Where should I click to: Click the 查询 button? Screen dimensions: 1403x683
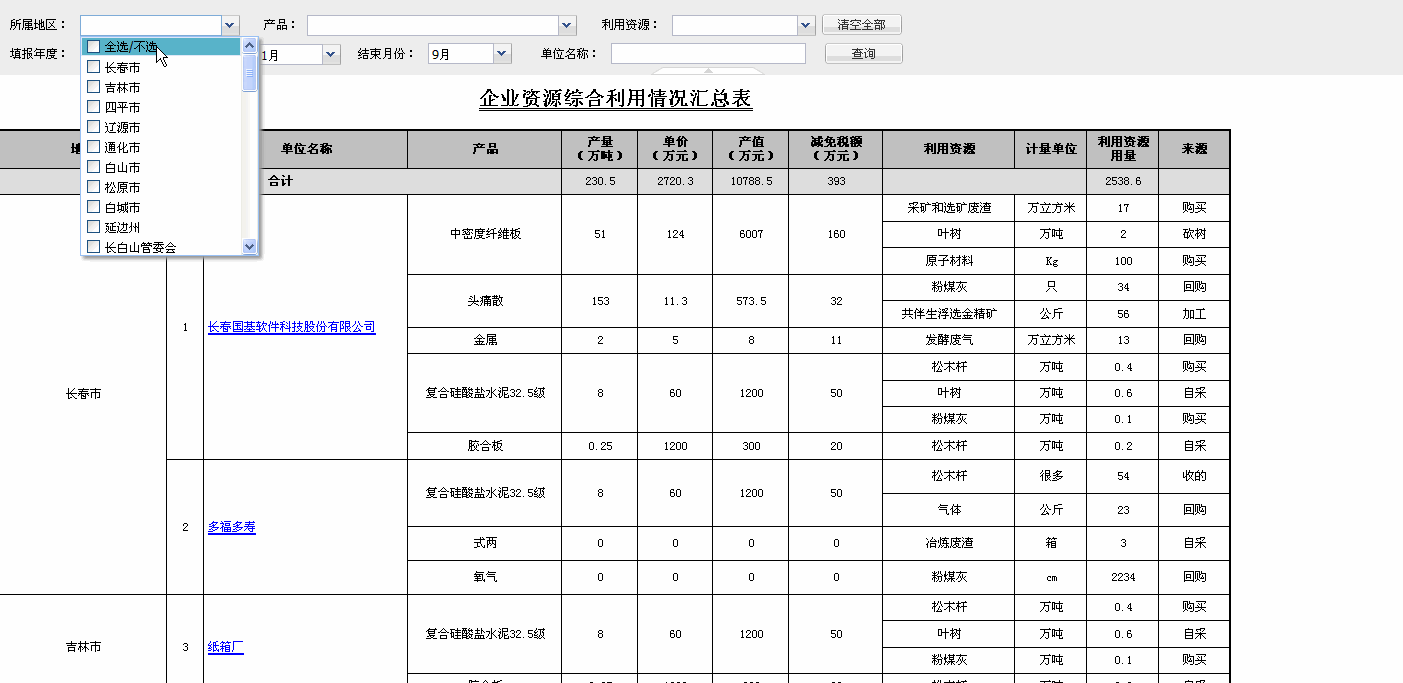coord(863,54)
